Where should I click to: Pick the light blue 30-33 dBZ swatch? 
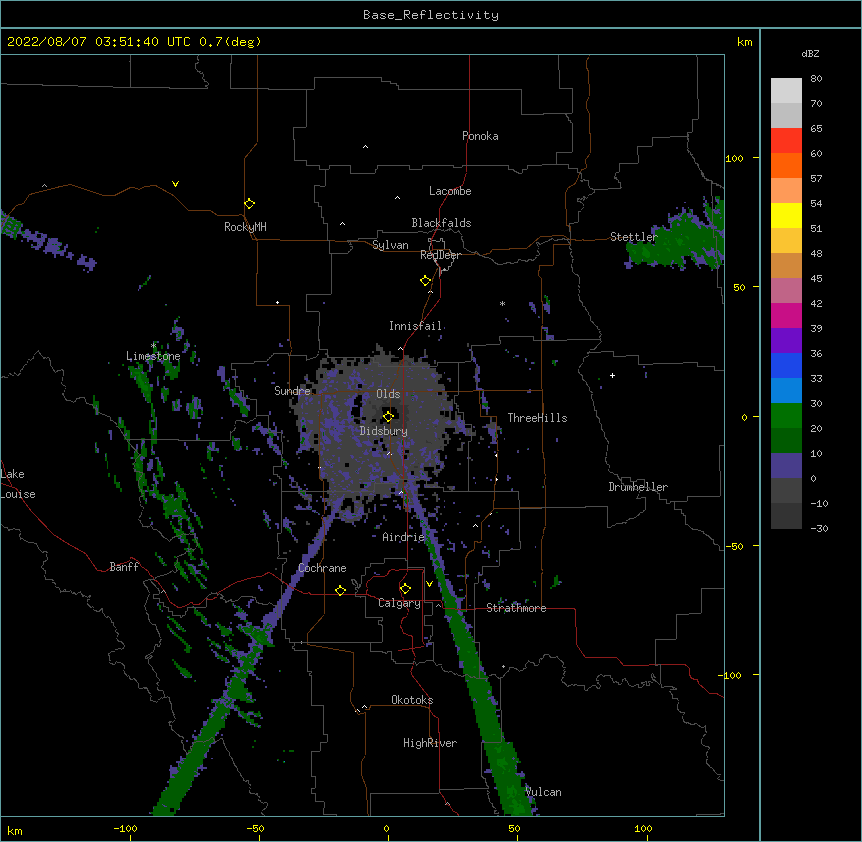pos(786,391)
